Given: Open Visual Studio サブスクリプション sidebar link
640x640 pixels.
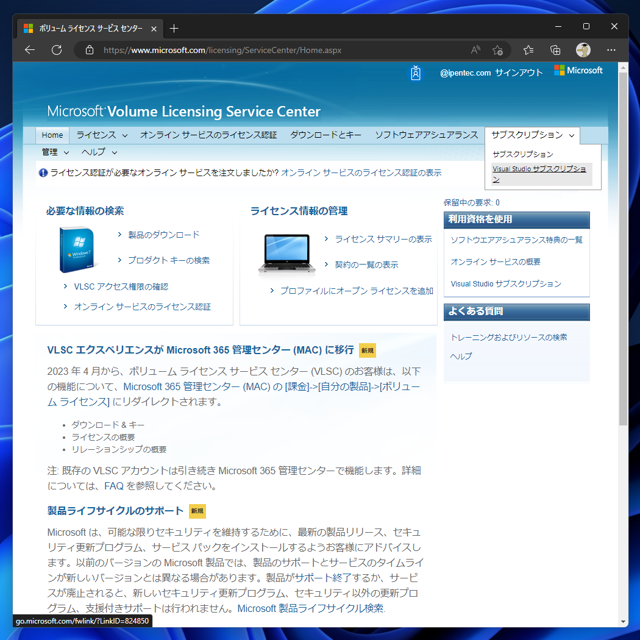Looking at the screenshot, I should click(506, 284).
